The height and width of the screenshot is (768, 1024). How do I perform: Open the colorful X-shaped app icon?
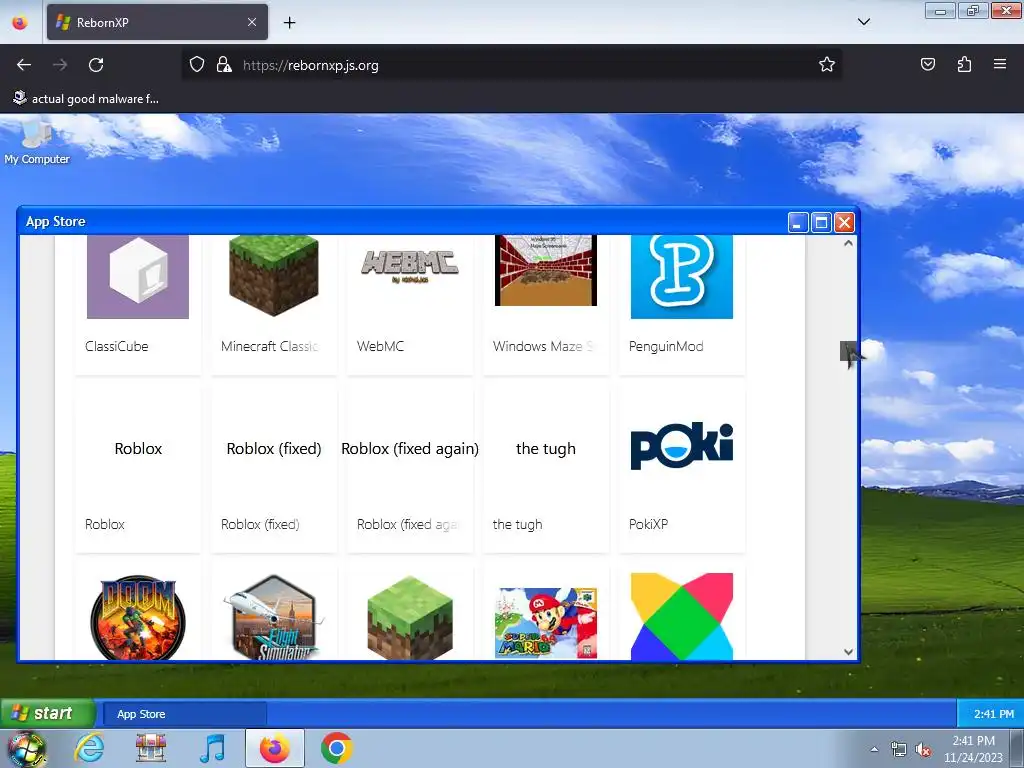coord(682,616)
